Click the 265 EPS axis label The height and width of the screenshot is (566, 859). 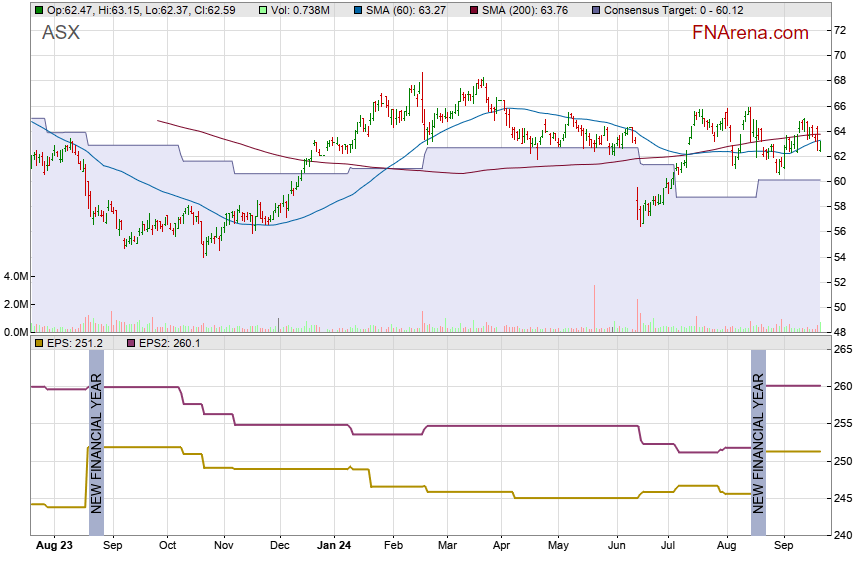[x=841, y=349]
